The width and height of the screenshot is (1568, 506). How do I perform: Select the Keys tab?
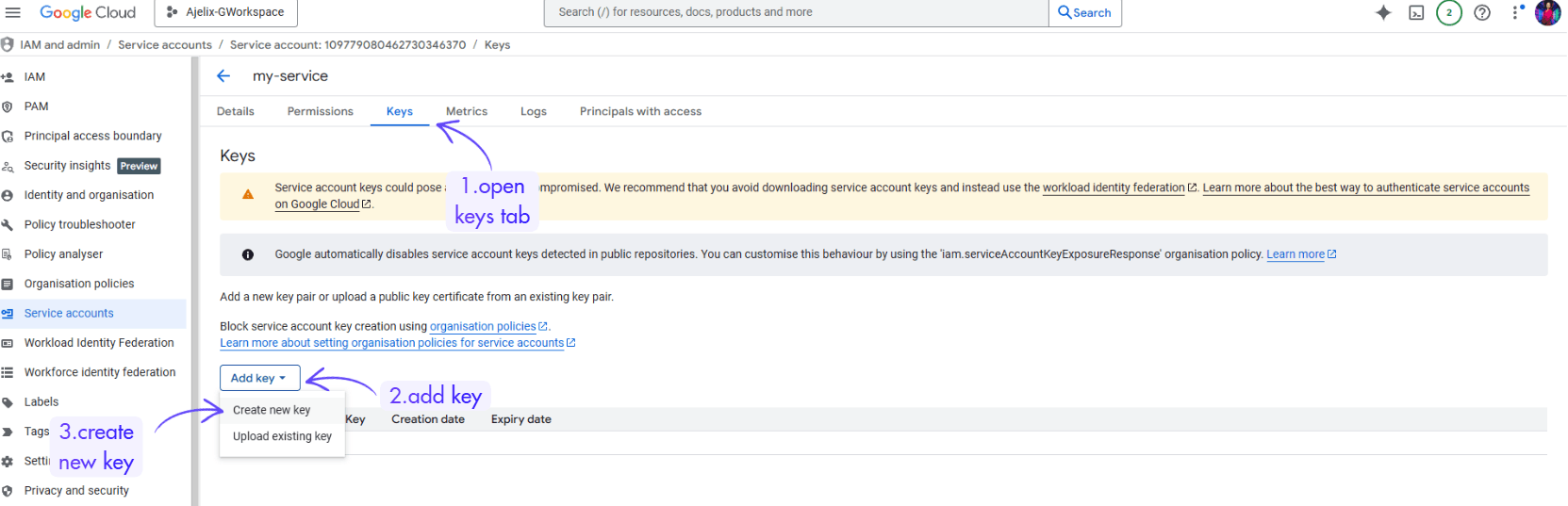(x=400, y=111)
